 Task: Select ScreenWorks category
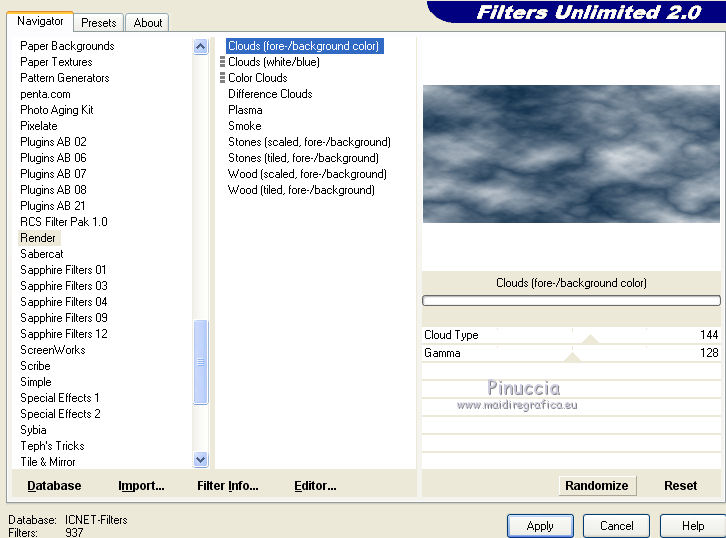click(53, 350)
